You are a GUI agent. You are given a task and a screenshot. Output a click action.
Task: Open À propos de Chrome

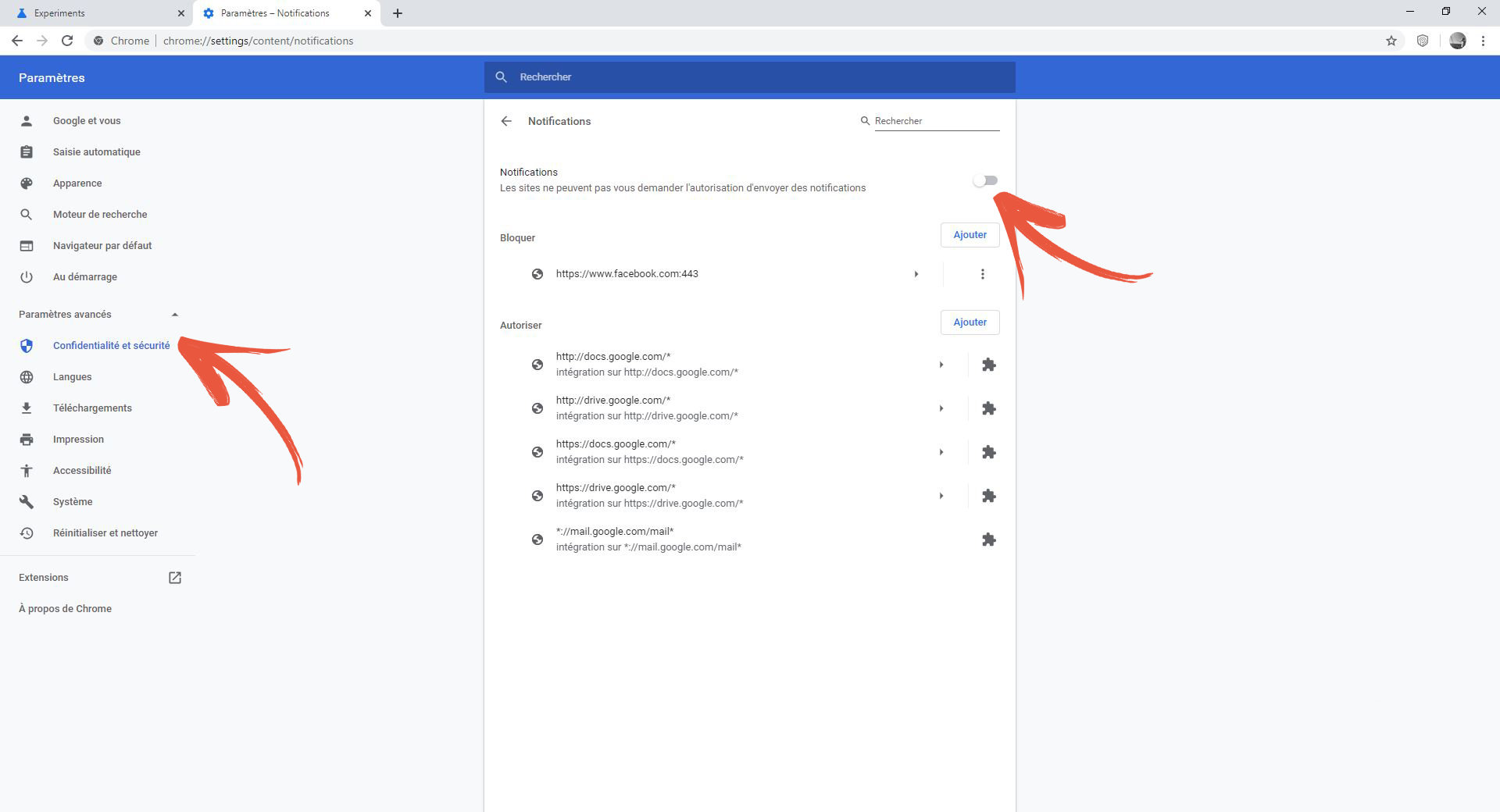coord(66,609)
